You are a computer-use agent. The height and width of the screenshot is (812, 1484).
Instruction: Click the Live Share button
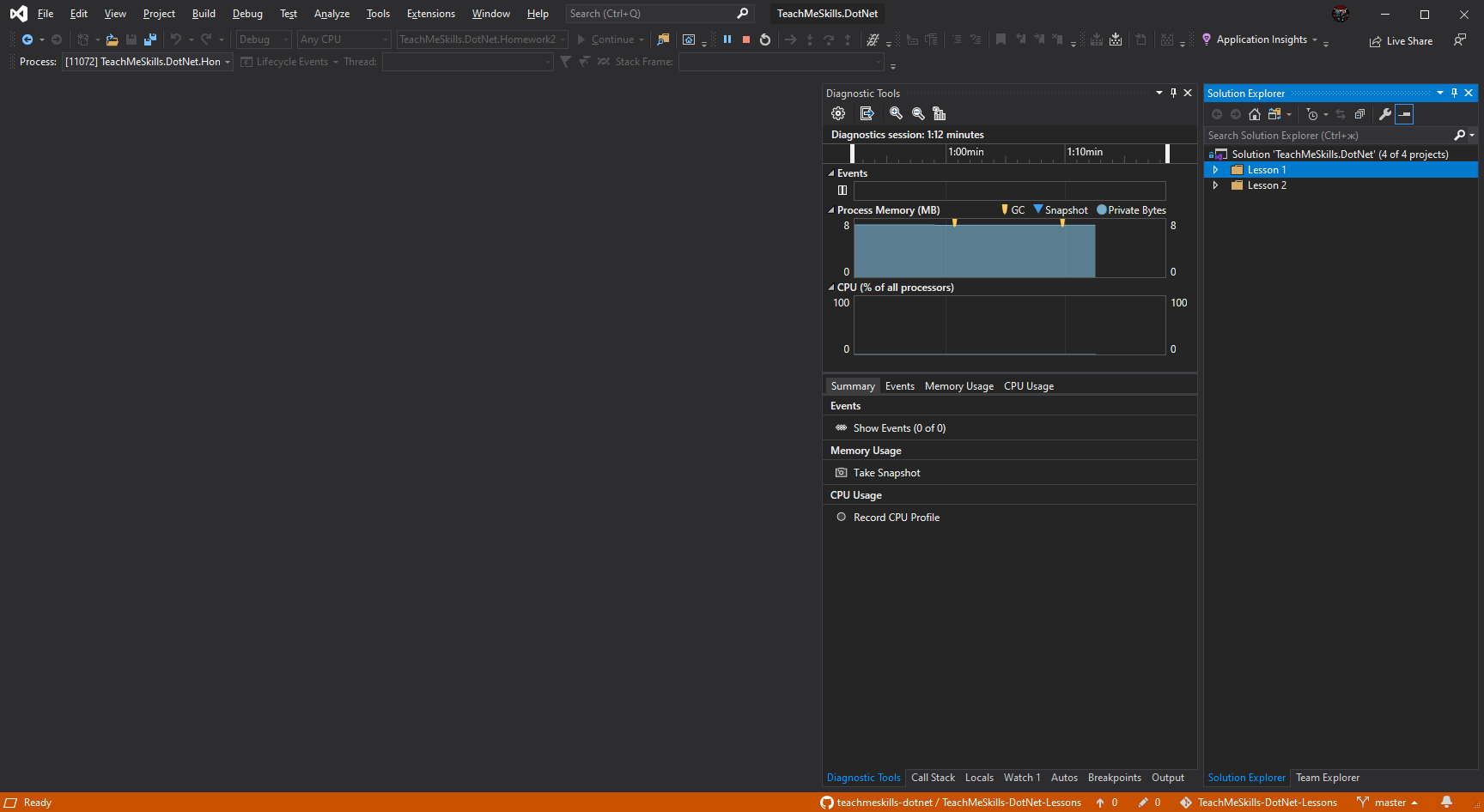pyautogui.click(x=1402, y=41)
